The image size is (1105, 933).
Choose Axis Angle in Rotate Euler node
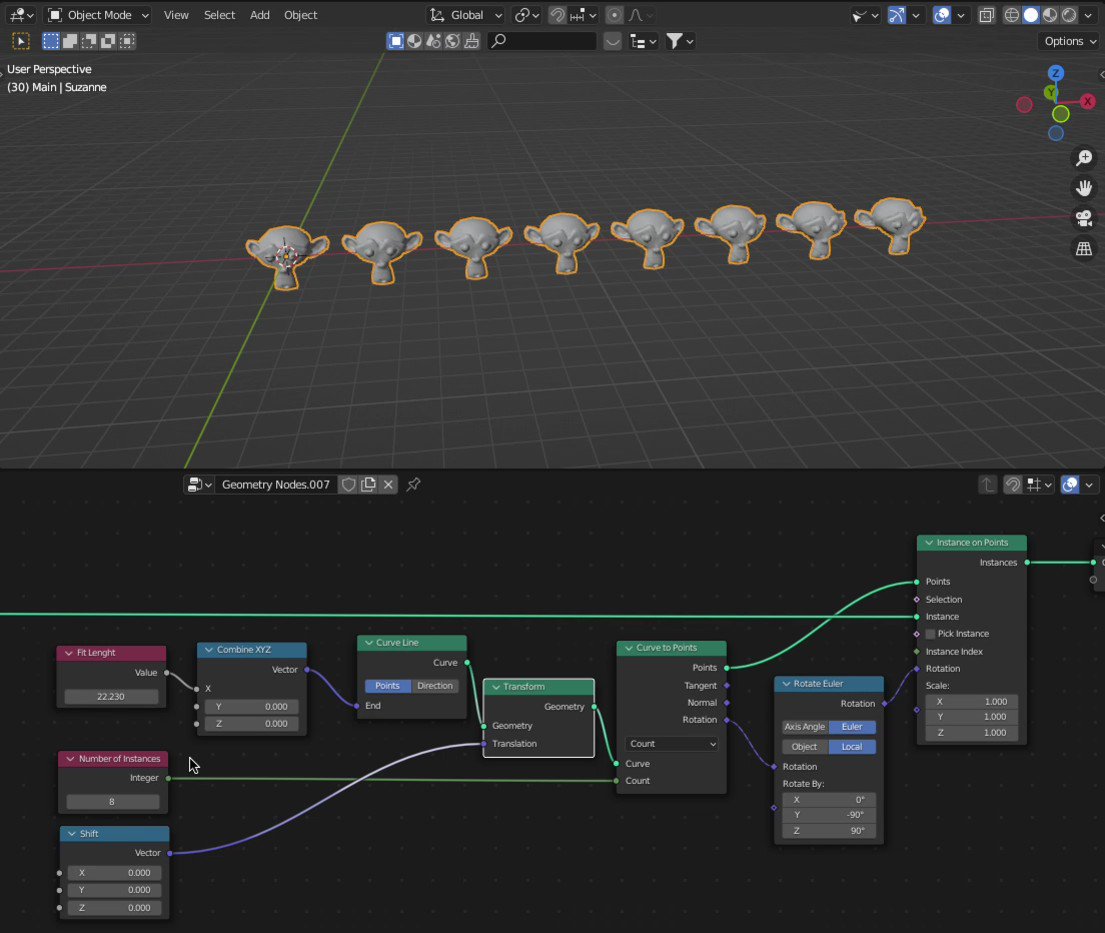pyautogui.click(x=804, y=727)
